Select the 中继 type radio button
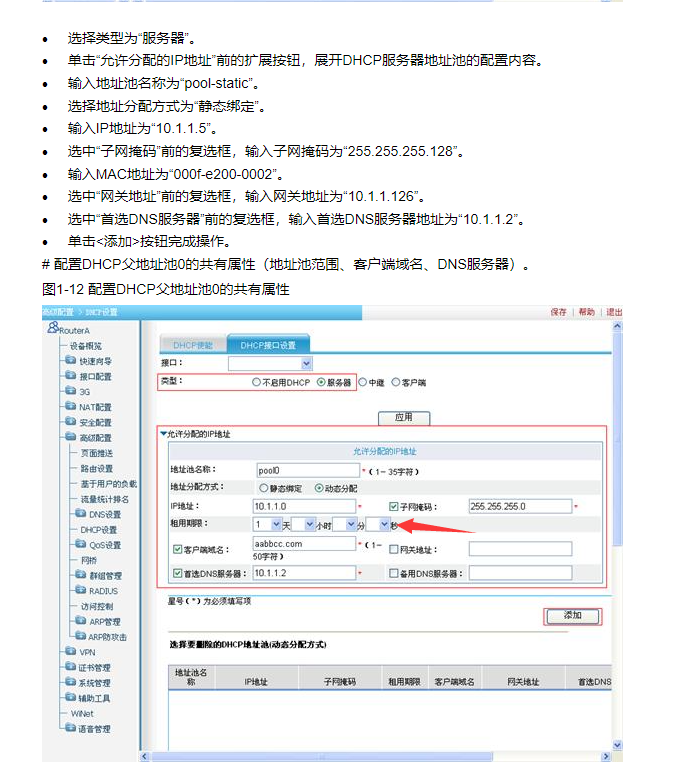Viewport: 692px width, 766px height. click(362, 382)
